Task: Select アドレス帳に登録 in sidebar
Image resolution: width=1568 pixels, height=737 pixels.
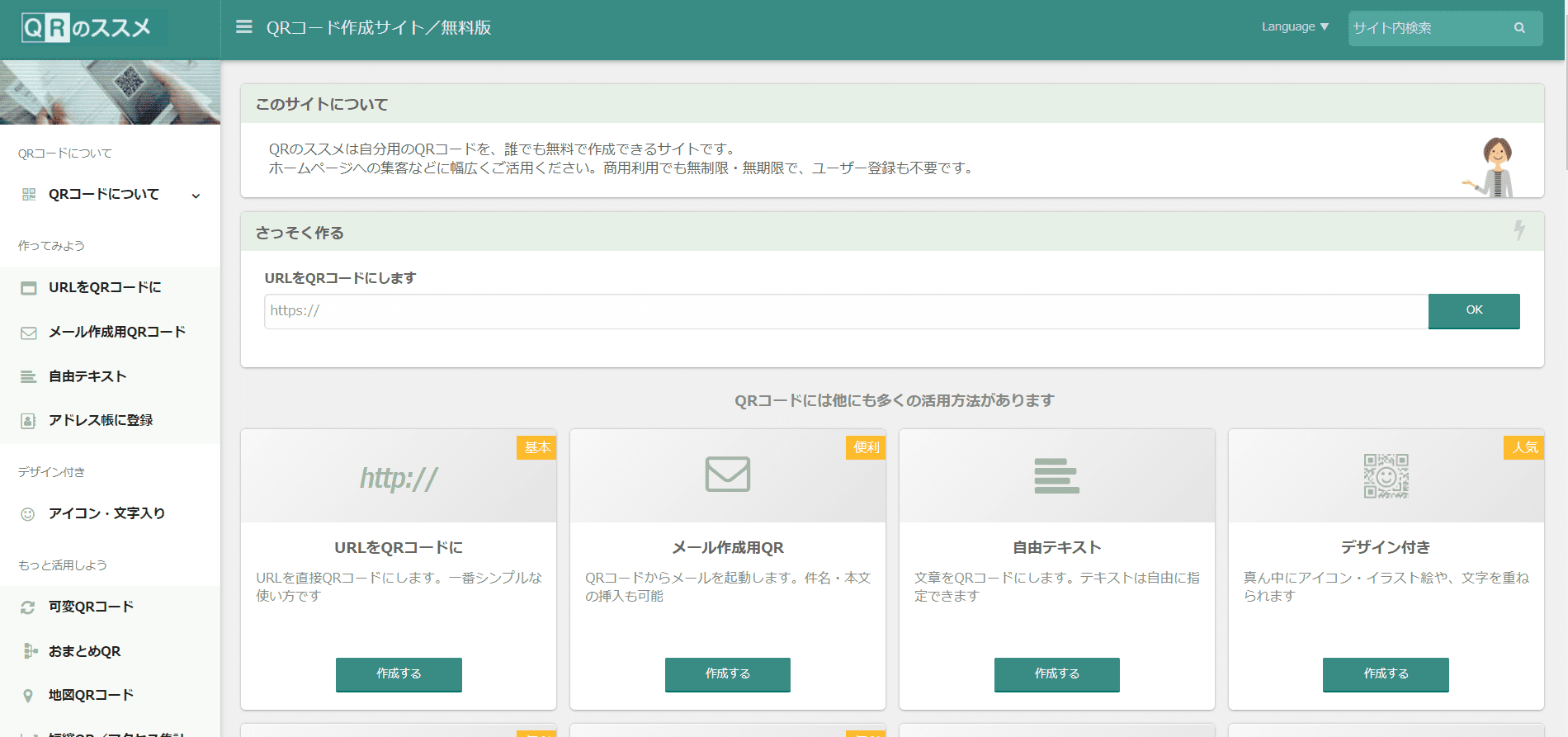Action: click(x=101, y=421)
